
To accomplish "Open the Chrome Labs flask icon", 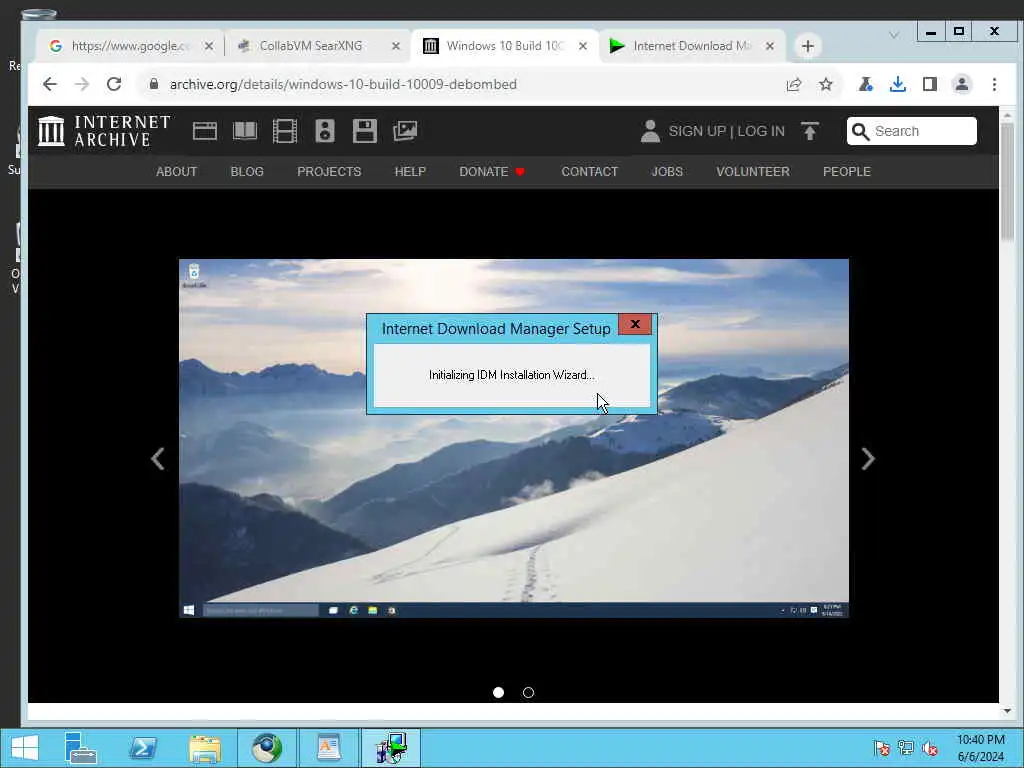I will [x=866, y=84].
